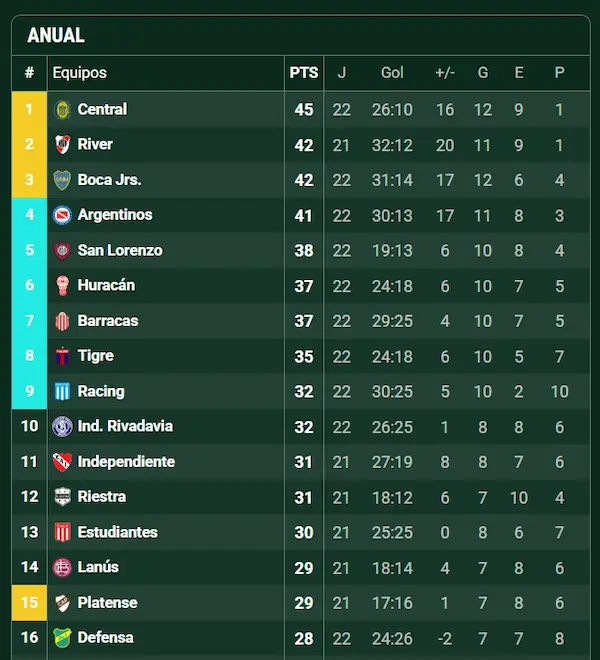Select the Equipos column header

80,73
